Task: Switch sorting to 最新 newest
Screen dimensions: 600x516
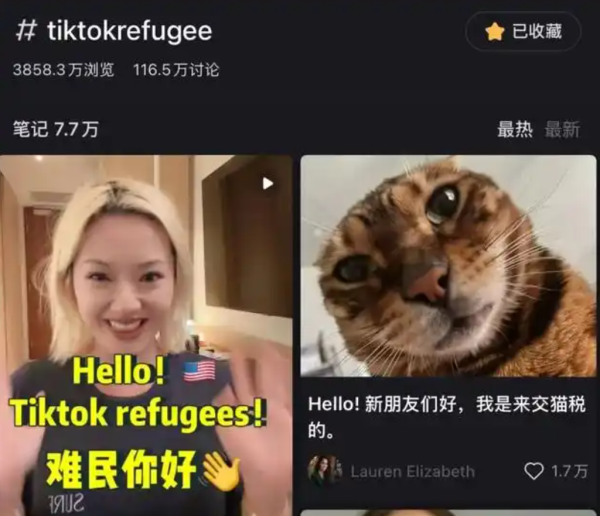Action: (x=562, y=129)
